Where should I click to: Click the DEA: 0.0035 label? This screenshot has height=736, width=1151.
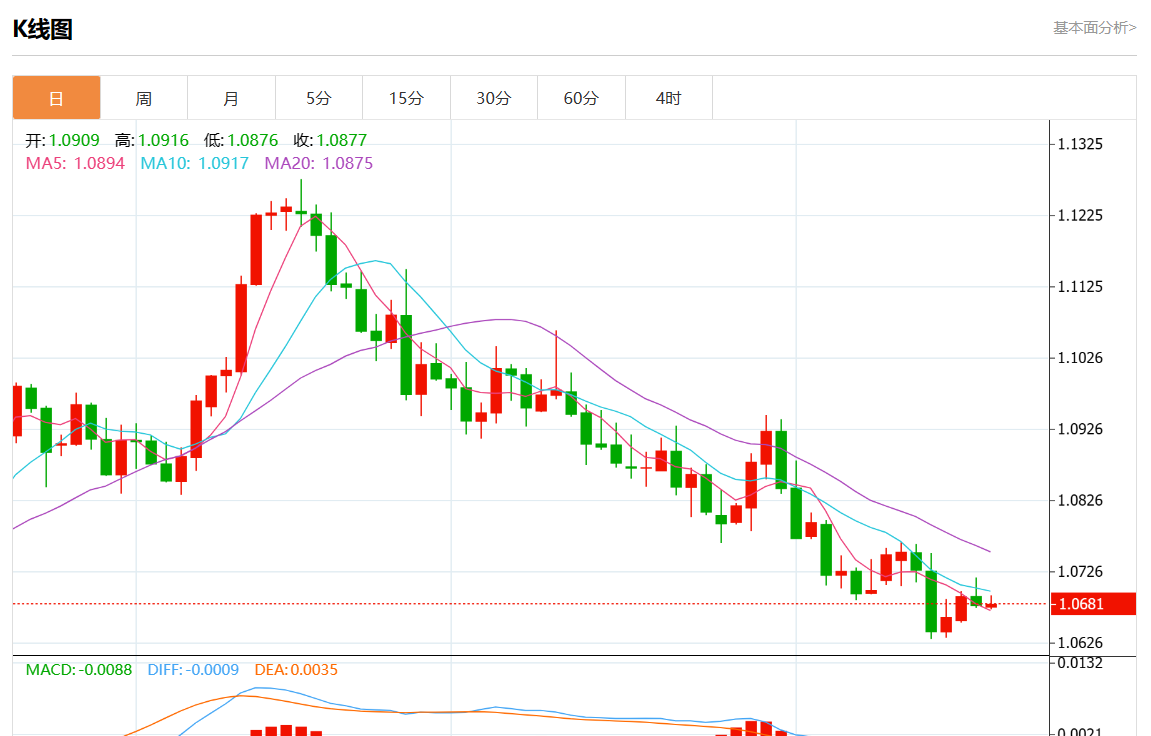tap(296, 669)
